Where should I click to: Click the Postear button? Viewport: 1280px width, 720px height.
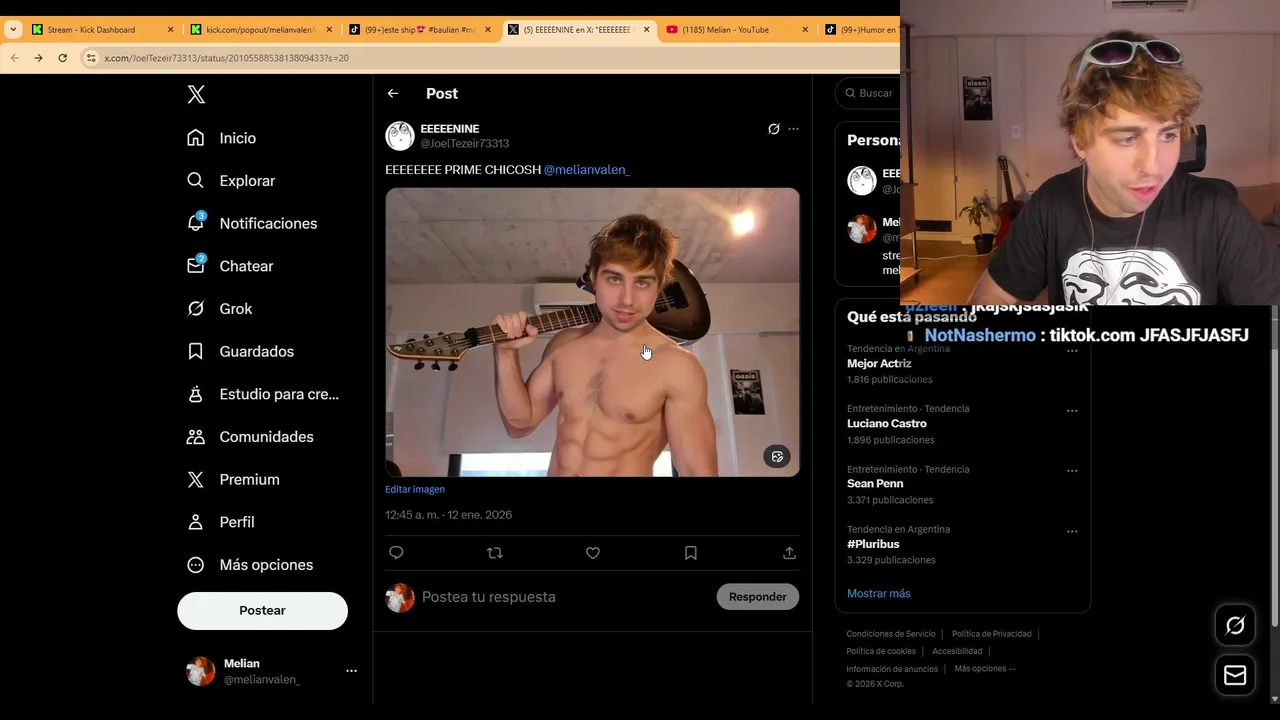[262, 610]
